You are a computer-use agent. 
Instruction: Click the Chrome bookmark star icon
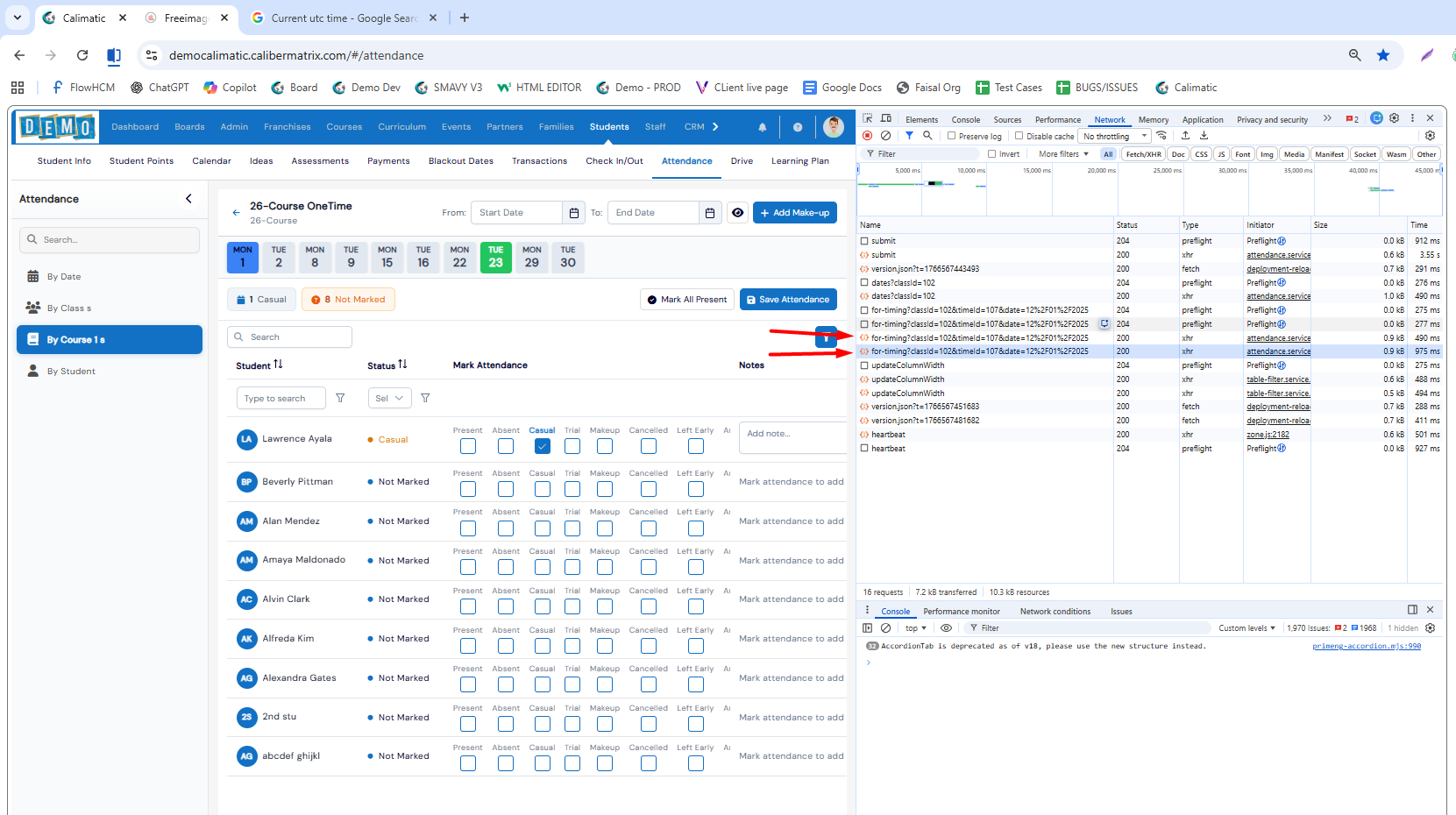pos(1383,55)
